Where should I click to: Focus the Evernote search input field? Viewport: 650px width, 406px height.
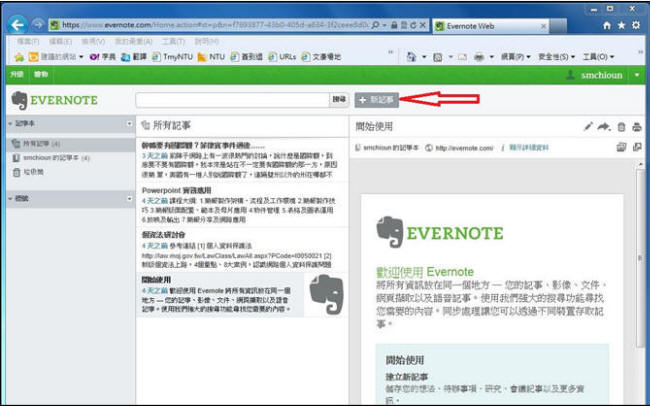[232, 100]
